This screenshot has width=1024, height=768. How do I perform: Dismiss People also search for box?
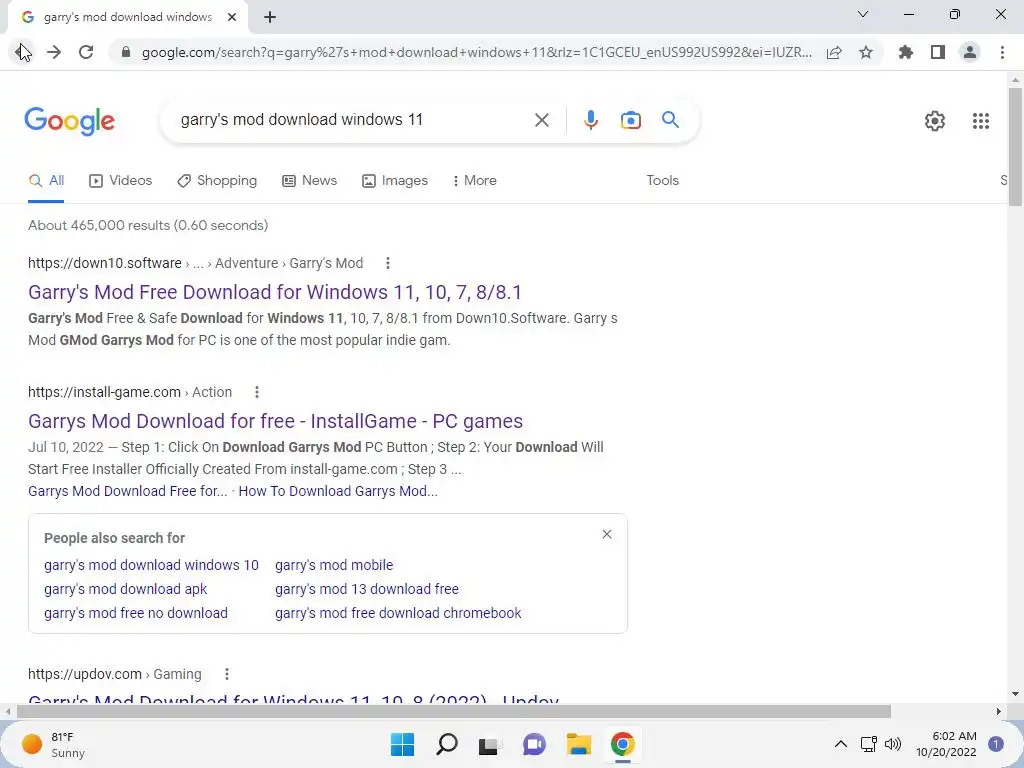[607, 534]
